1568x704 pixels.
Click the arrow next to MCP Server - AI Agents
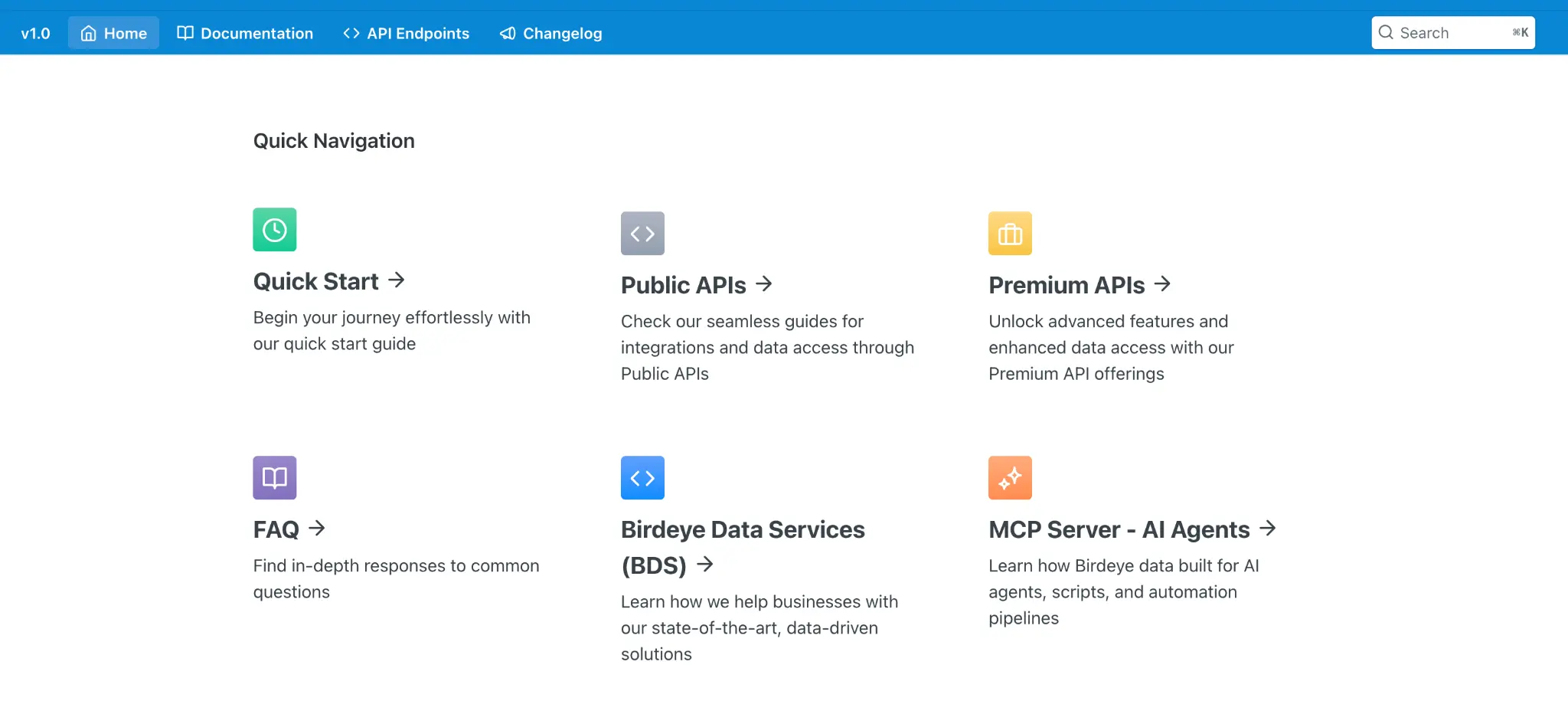coord(1268,528)
